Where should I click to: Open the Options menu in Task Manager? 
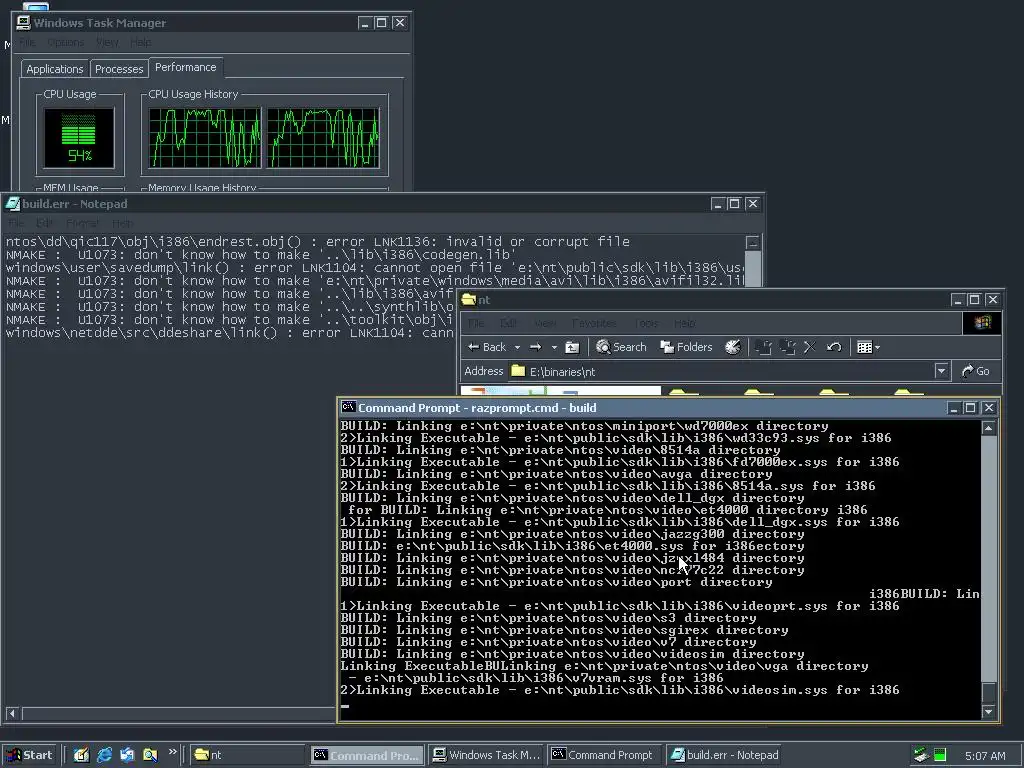pyautogui.click(x=65, y=42)
